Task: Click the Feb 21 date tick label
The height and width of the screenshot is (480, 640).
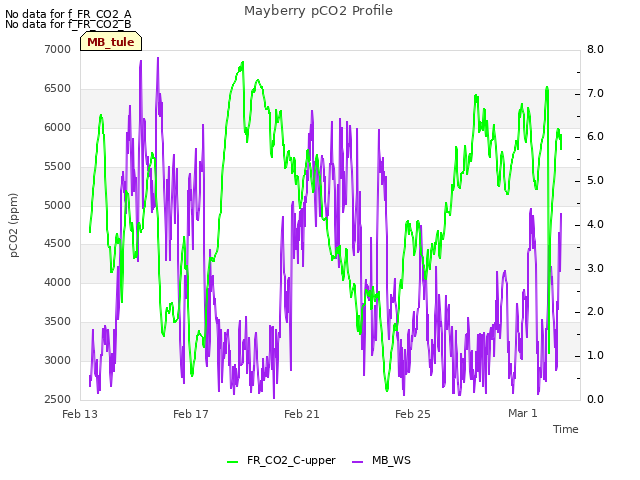Action: point(302,414)
